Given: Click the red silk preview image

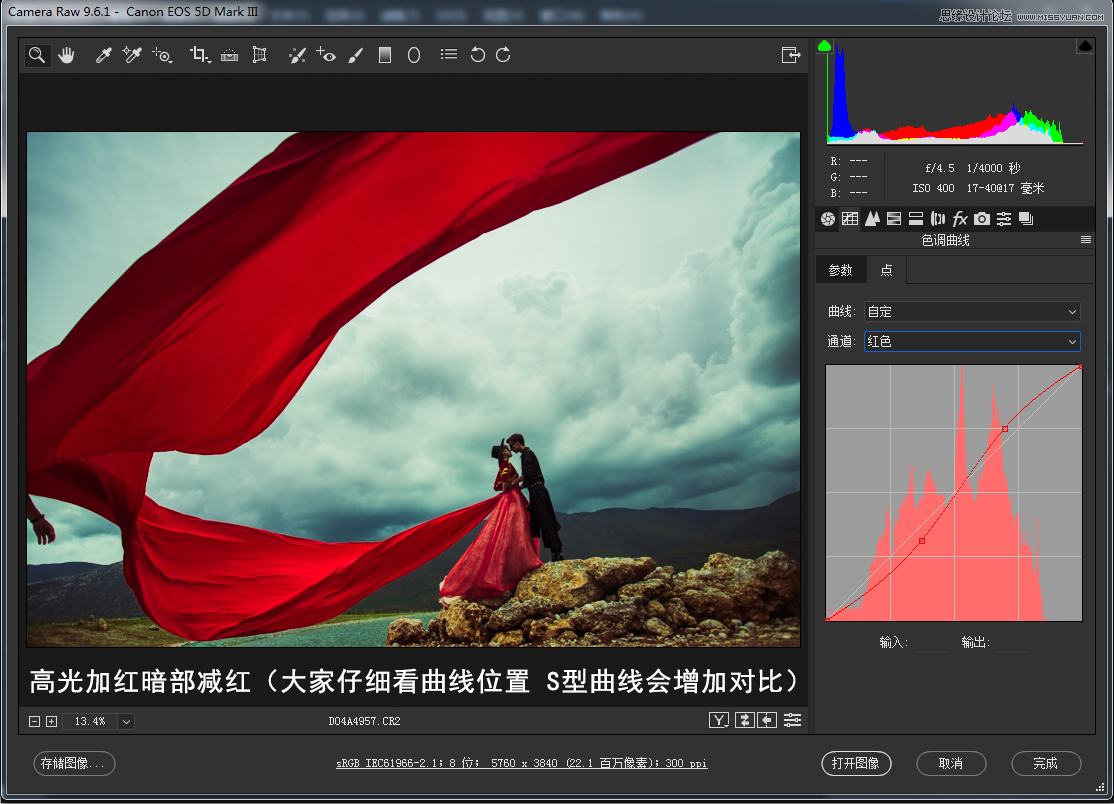Looking at the screenshot, I should point(413,389).
